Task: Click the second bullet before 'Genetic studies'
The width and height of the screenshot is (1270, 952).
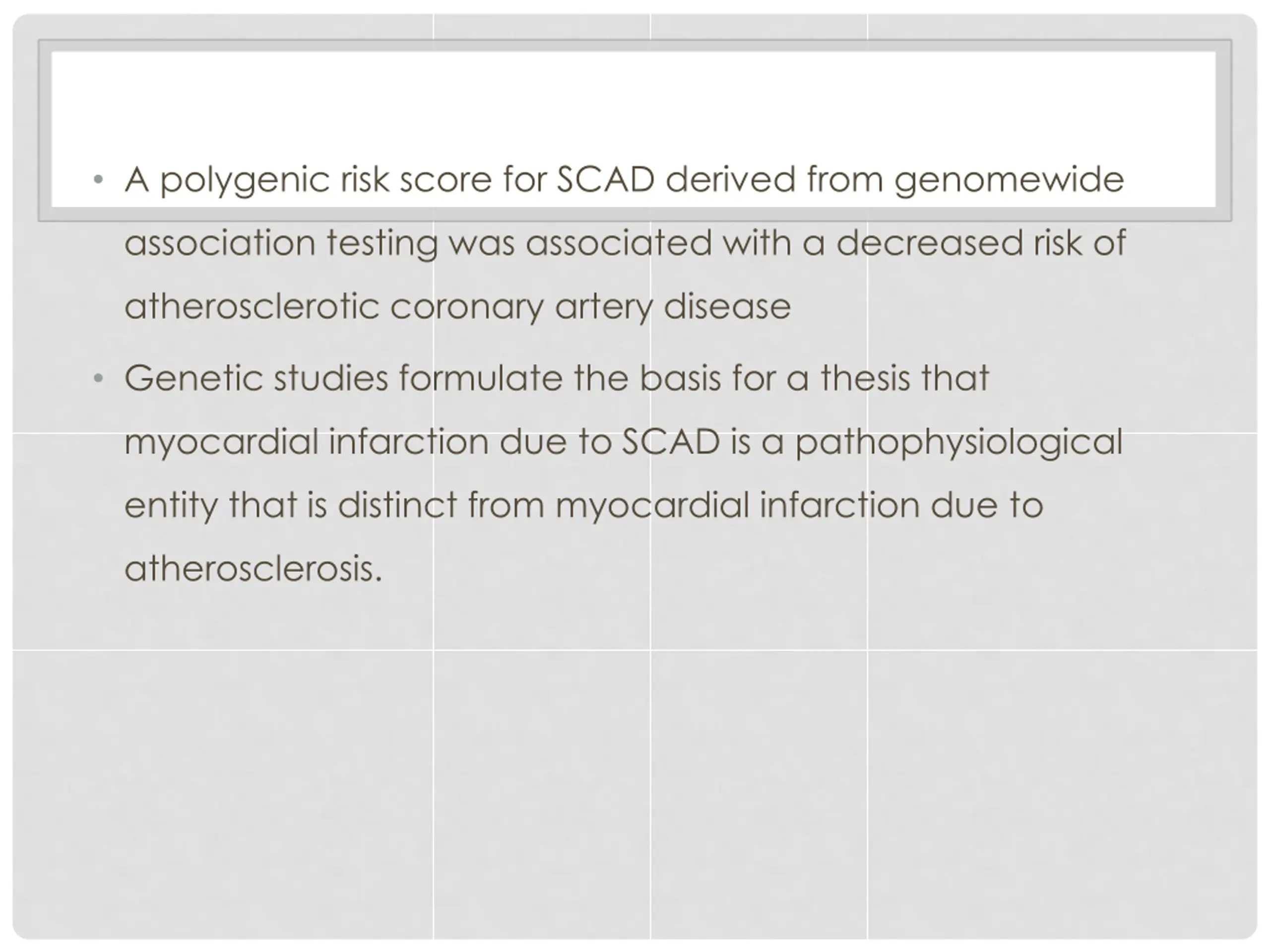Action: point(98,378)
